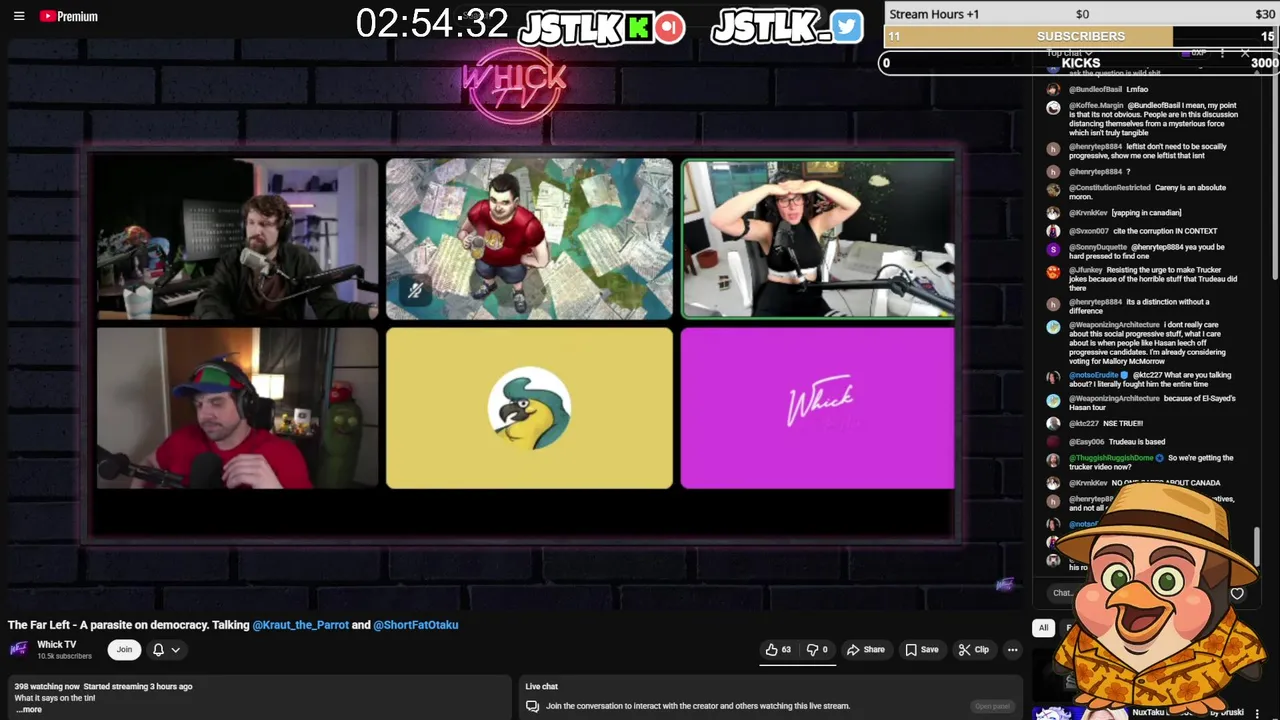Send a heart reaction in chat
This screenshot has height=720, width=1280.
pos(1237,593)
